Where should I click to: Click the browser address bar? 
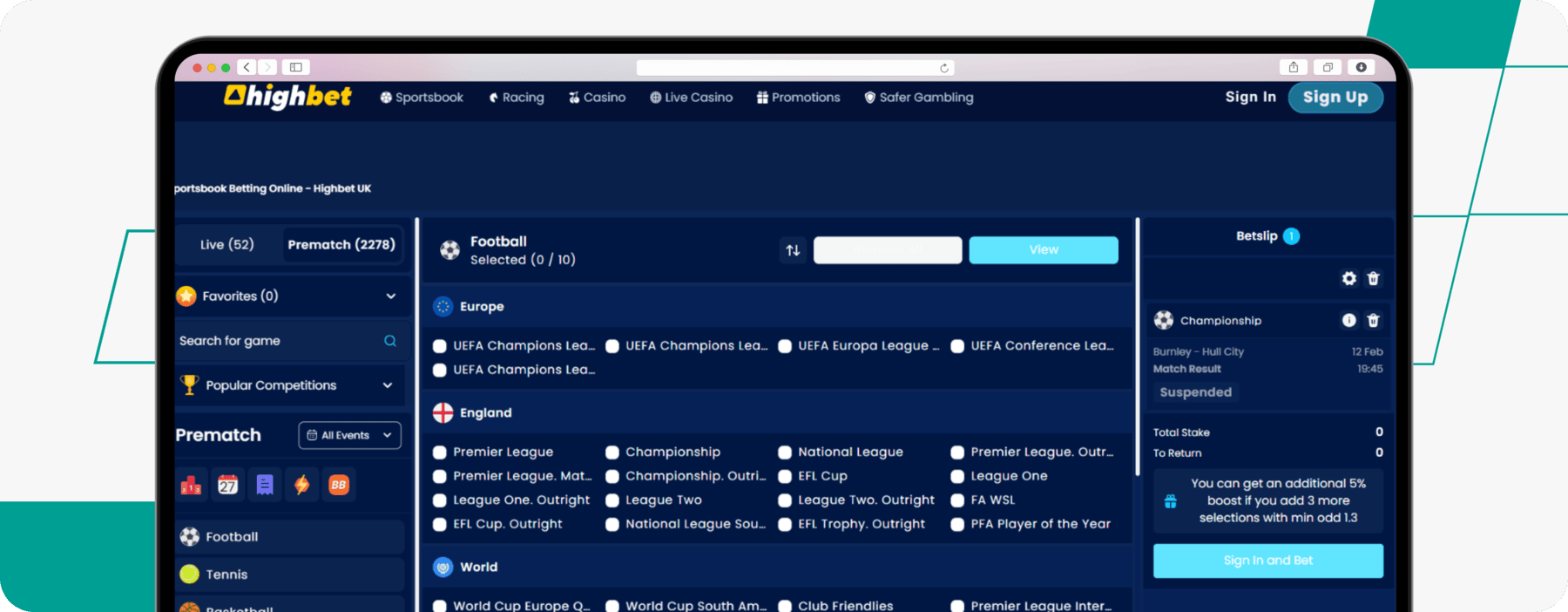[x=795, y=68]
